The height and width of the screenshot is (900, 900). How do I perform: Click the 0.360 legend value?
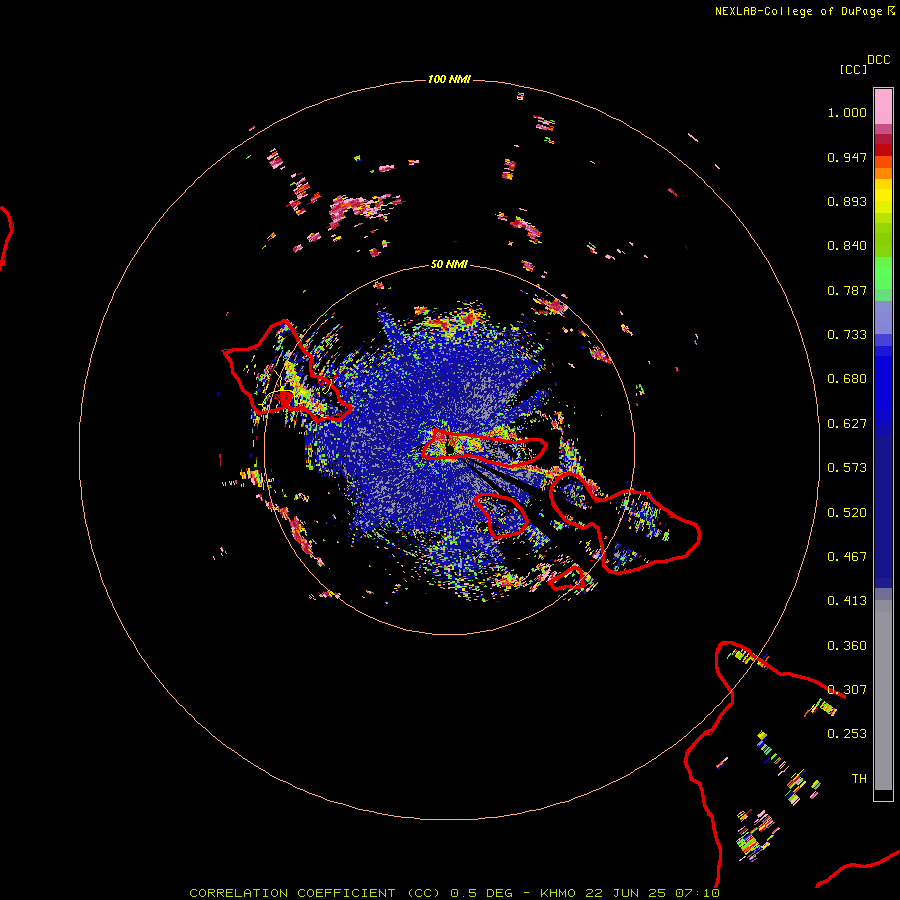pyautogui.click(x=847, y=646)
